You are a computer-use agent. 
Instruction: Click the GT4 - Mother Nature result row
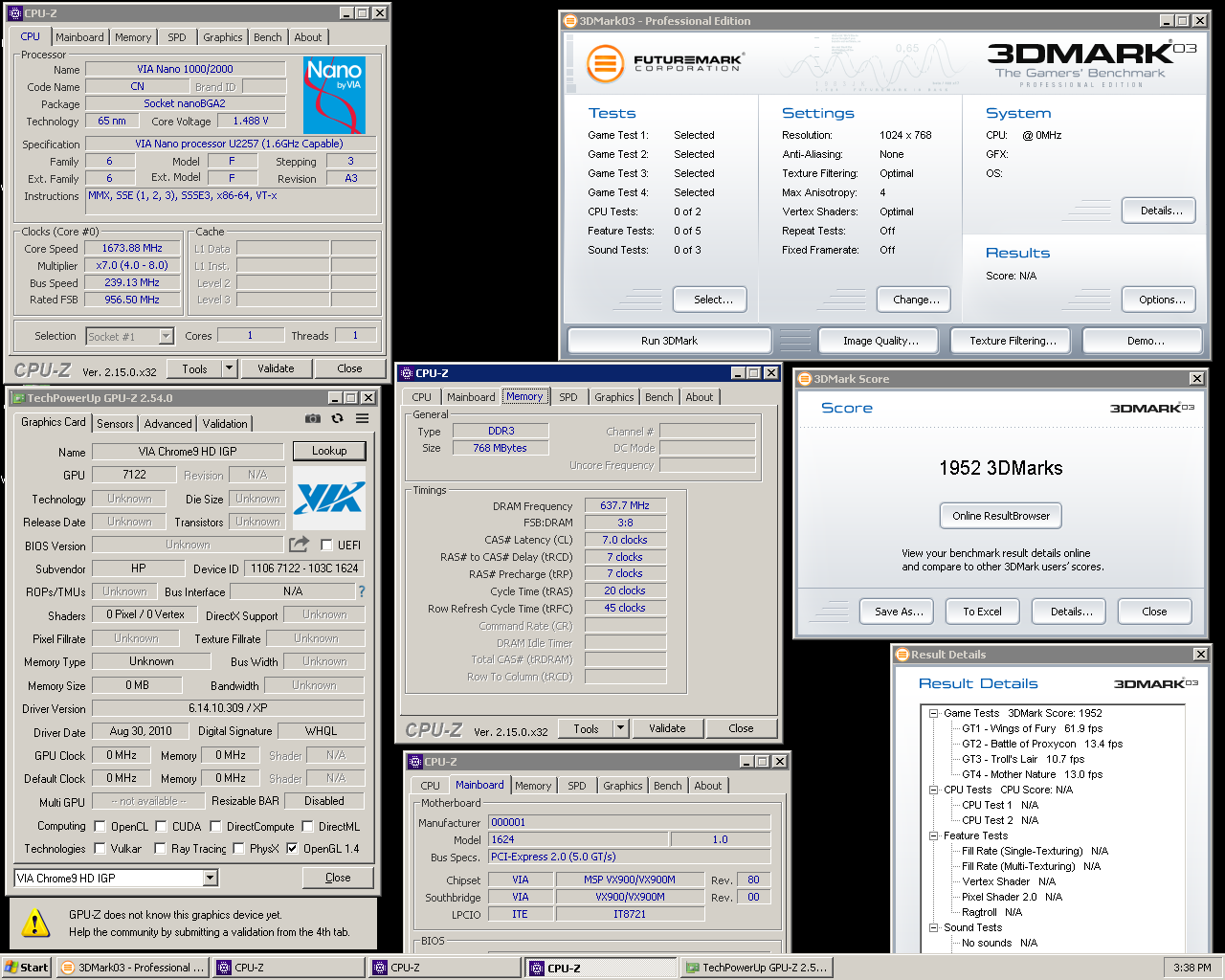click(x=1032, y=774)
